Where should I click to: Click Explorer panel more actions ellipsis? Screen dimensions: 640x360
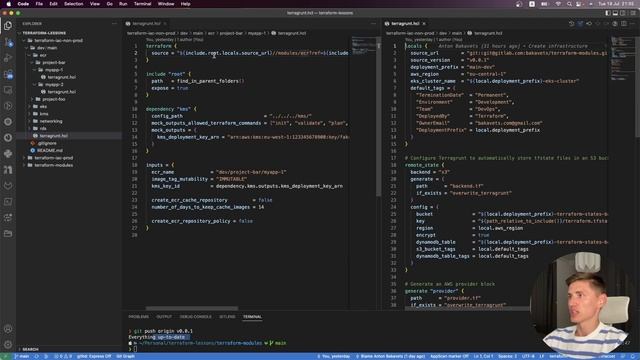(x=114, y=24)
